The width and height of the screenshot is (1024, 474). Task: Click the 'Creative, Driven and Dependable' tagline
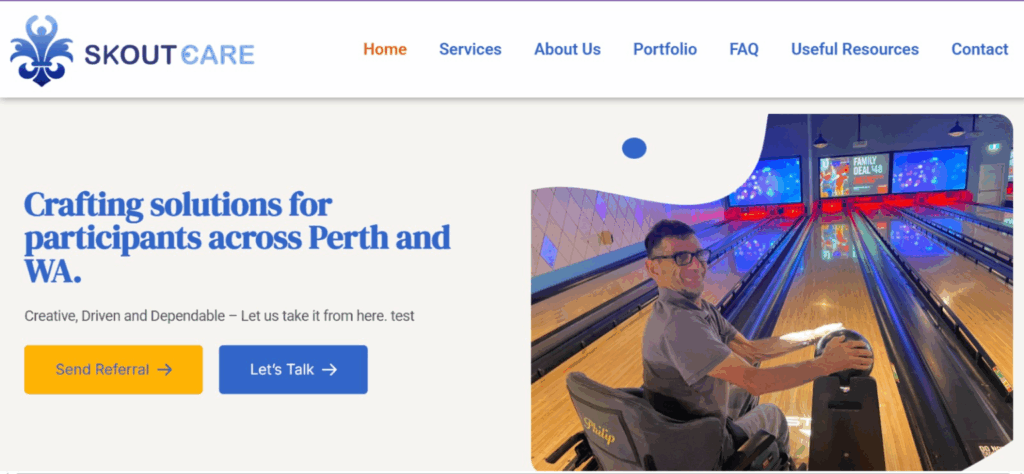219,316
